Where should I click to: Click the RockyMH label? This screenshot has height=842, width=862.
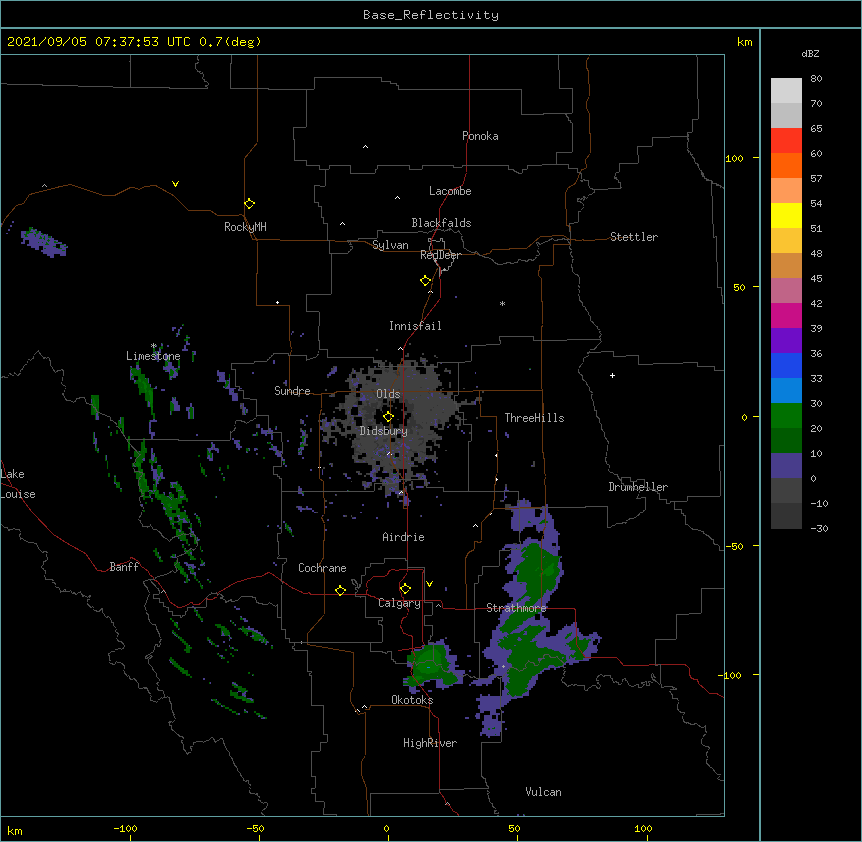click(245, 227)
